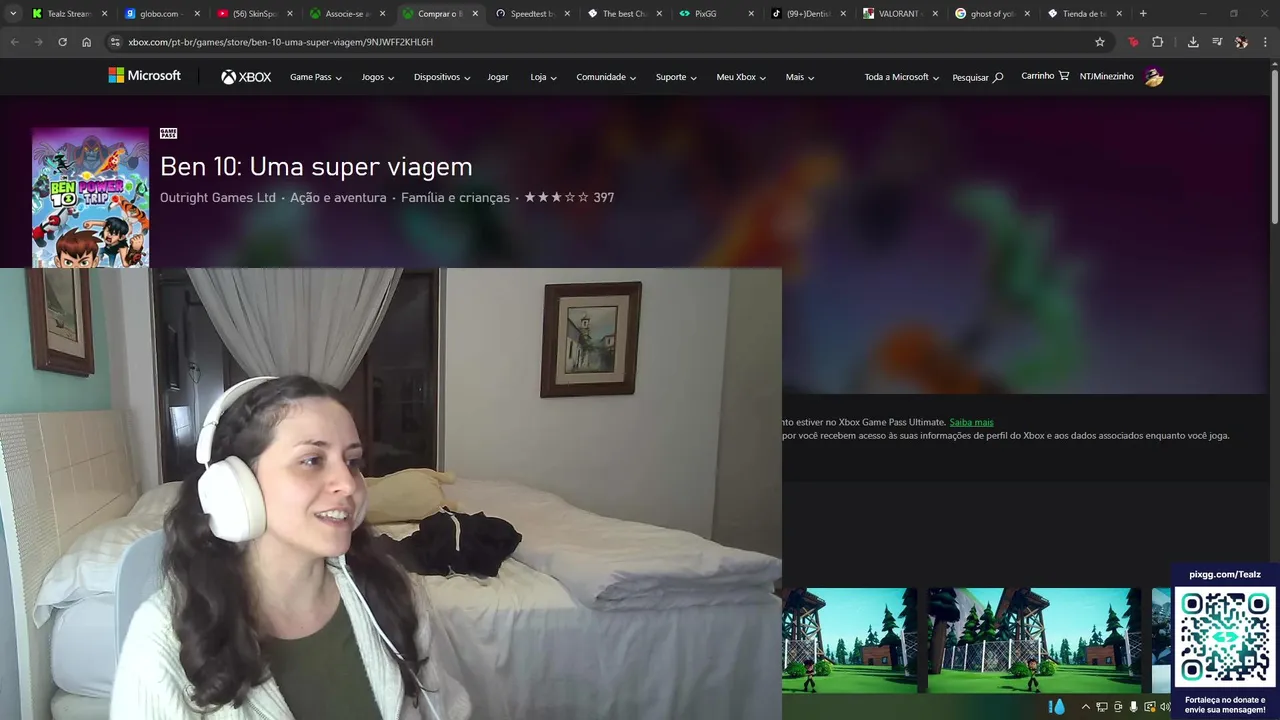Expand Toda a Microsoft menu
The image size is (1280, 720).
pyautogui.click(x=902, y=77)
